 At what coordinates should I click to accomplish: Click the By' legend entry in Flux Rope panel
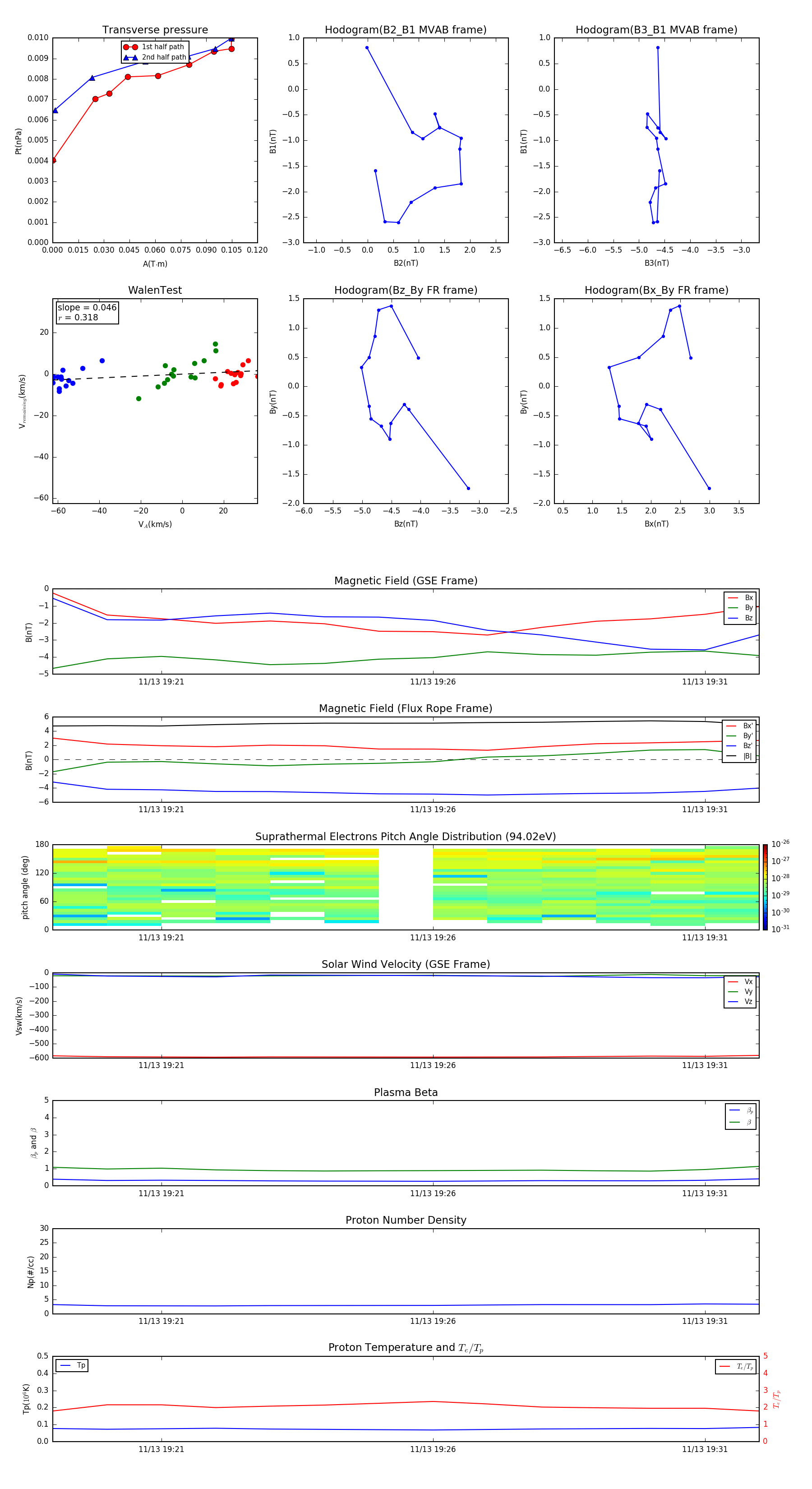[739, 736]
